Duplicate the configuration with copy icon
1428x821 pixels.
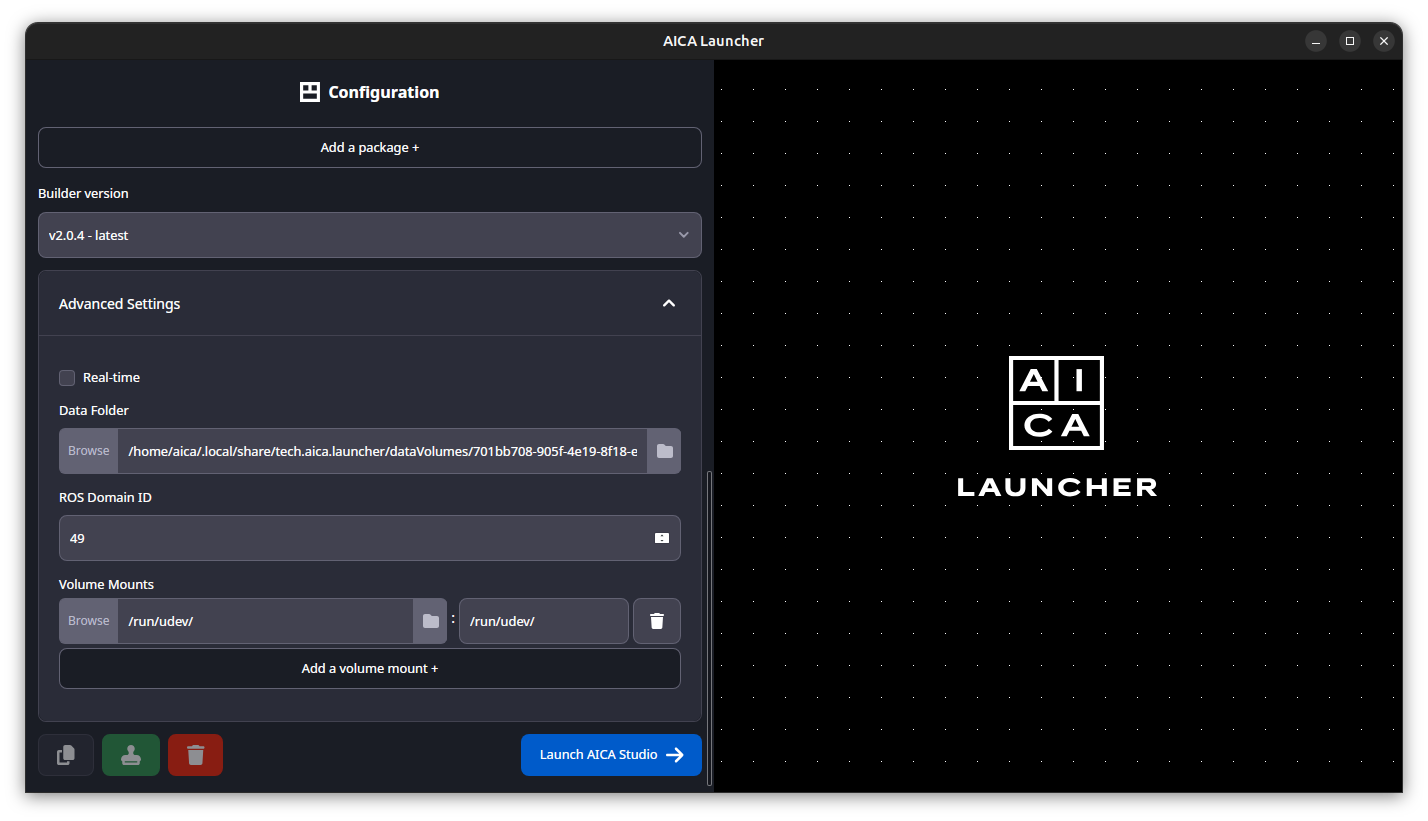click(x=66, y=755)
